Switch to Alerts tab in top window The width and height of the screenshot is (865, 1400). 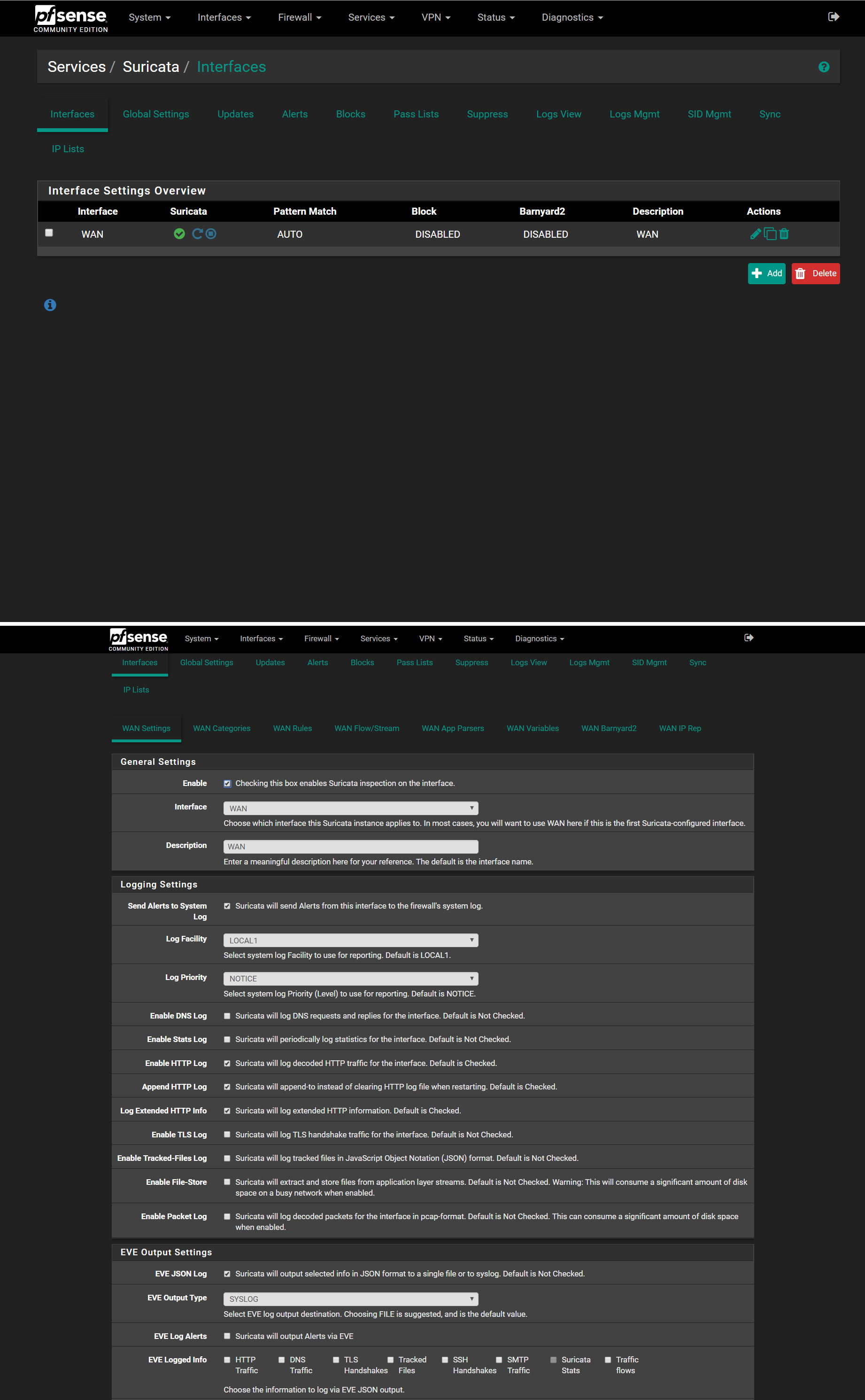point(294,115)
